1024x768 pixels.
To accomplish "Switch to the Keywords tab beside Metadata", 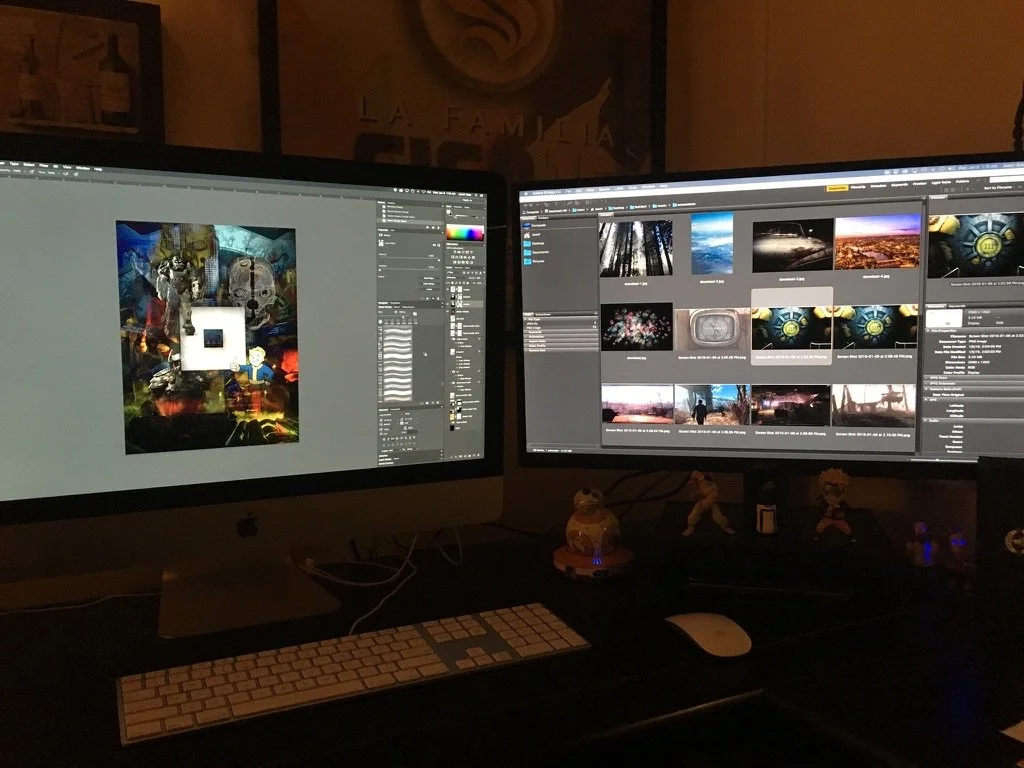I will click(x=957, y=306).
